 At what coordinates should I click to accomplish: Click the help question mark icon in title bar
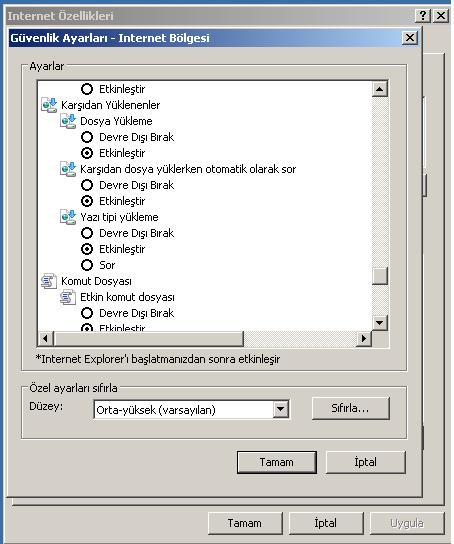(422, 16)
